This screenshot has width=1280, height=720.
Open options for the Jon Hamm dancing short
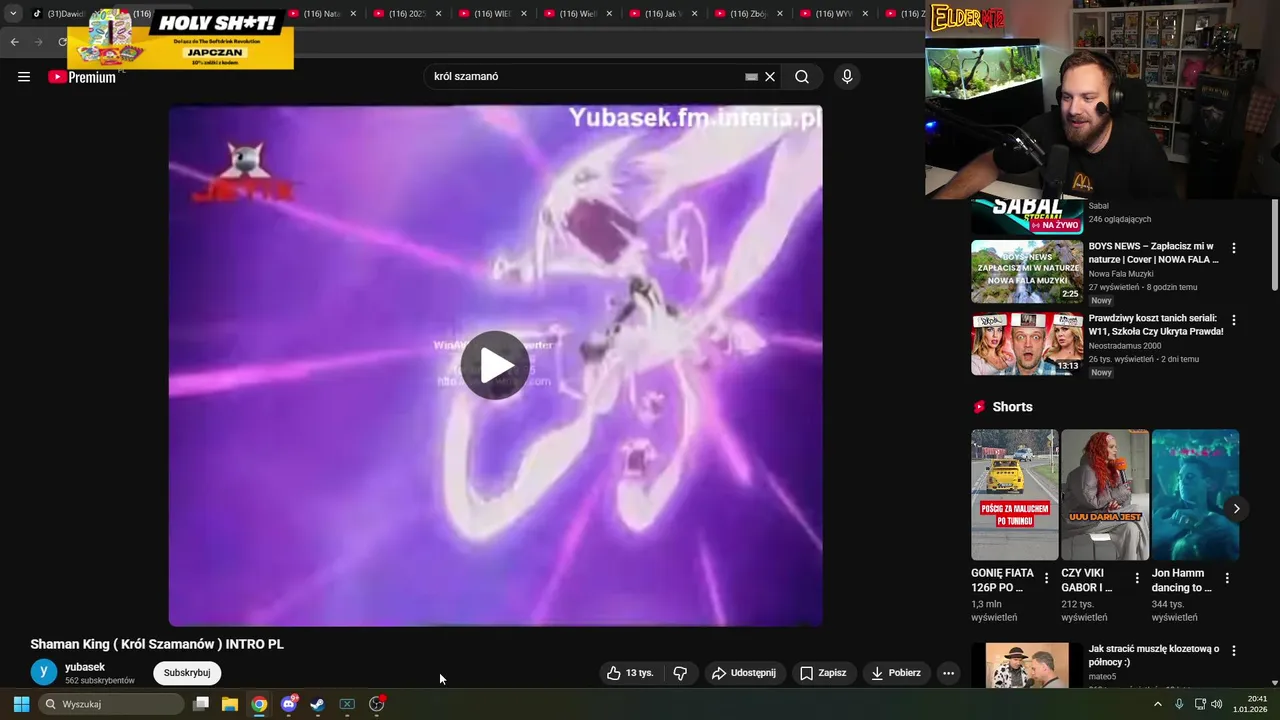[x=1227, y=578]
